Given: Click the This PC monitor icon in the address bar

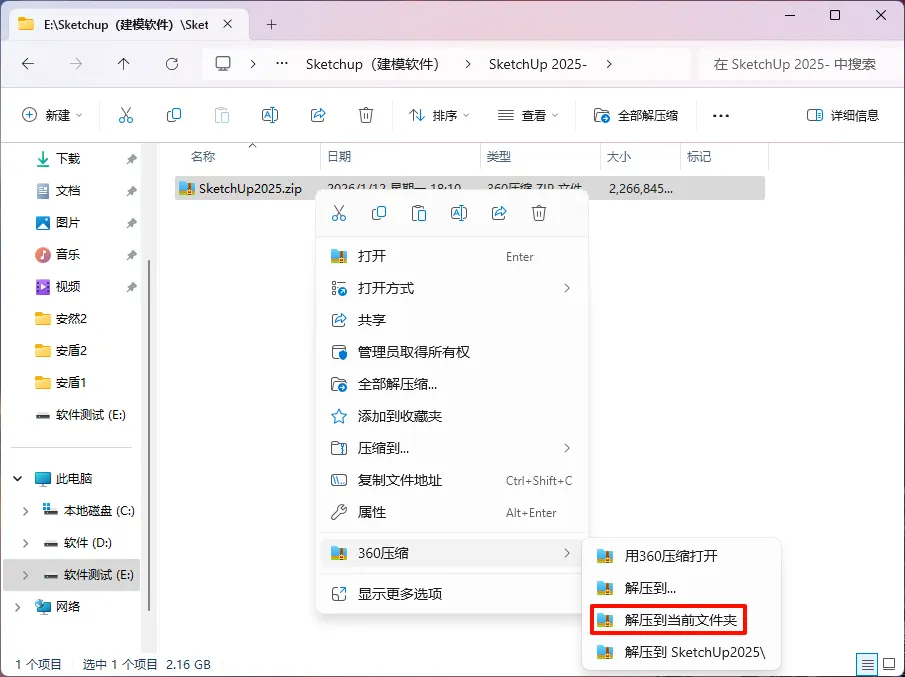Looking at the screenshot, I should point(223,63).
